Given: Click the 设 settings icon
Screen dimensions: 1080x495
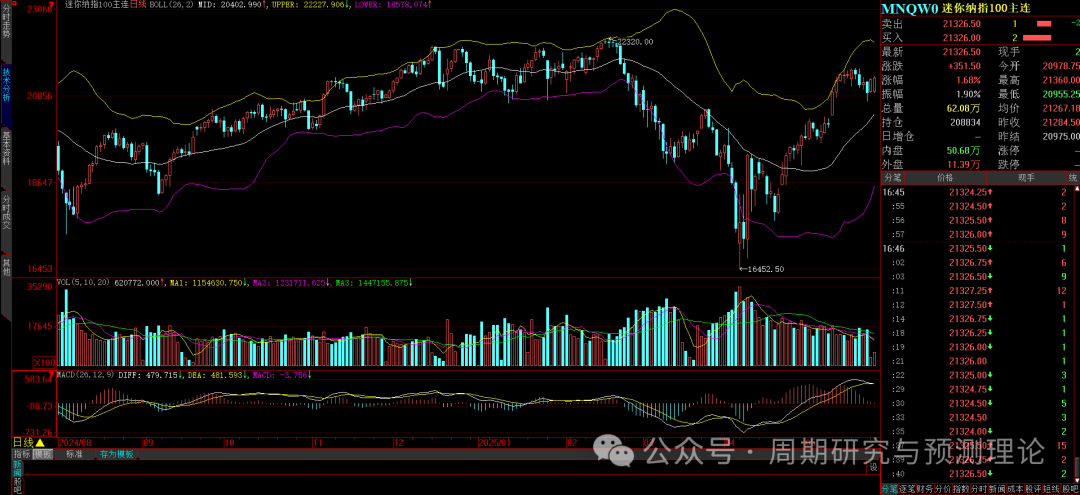Looking at the screenshot, I should point(872,467).
